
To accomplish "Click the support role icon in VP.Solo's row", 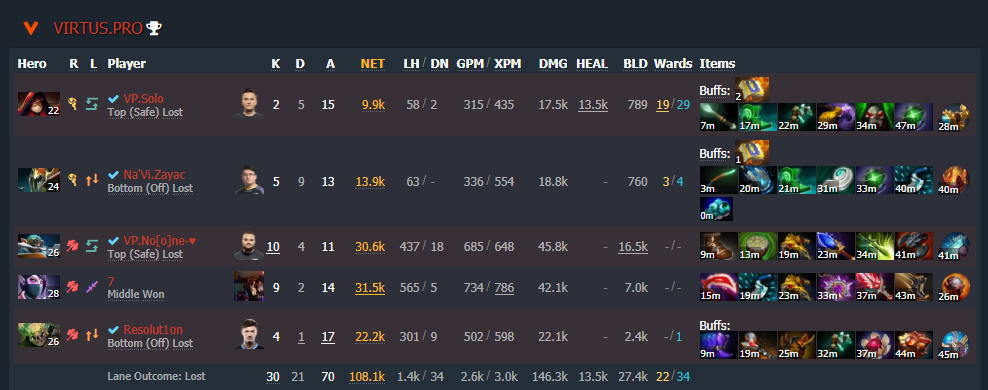I will 73,104.
